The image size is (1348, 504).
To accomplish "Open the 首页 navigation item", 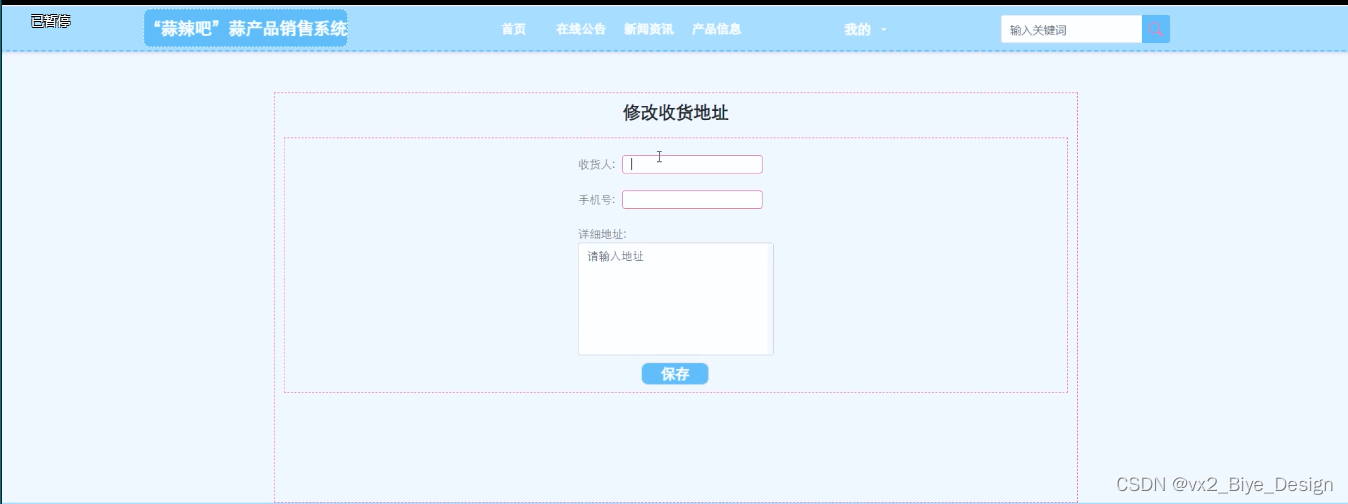I will [x=513, y=29].
